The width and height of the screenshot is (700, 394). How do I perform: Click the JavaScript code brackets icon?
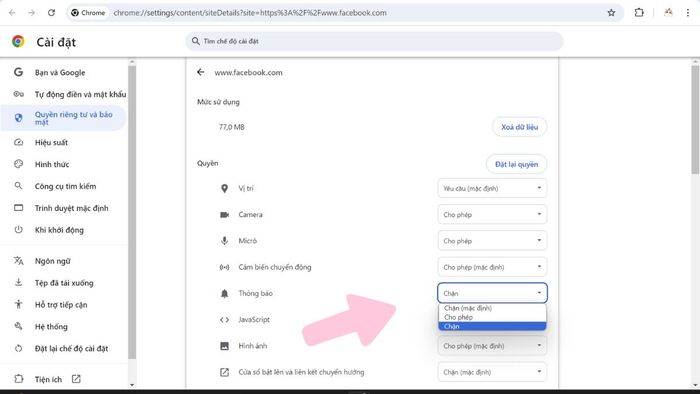click(x=225, y=319)
